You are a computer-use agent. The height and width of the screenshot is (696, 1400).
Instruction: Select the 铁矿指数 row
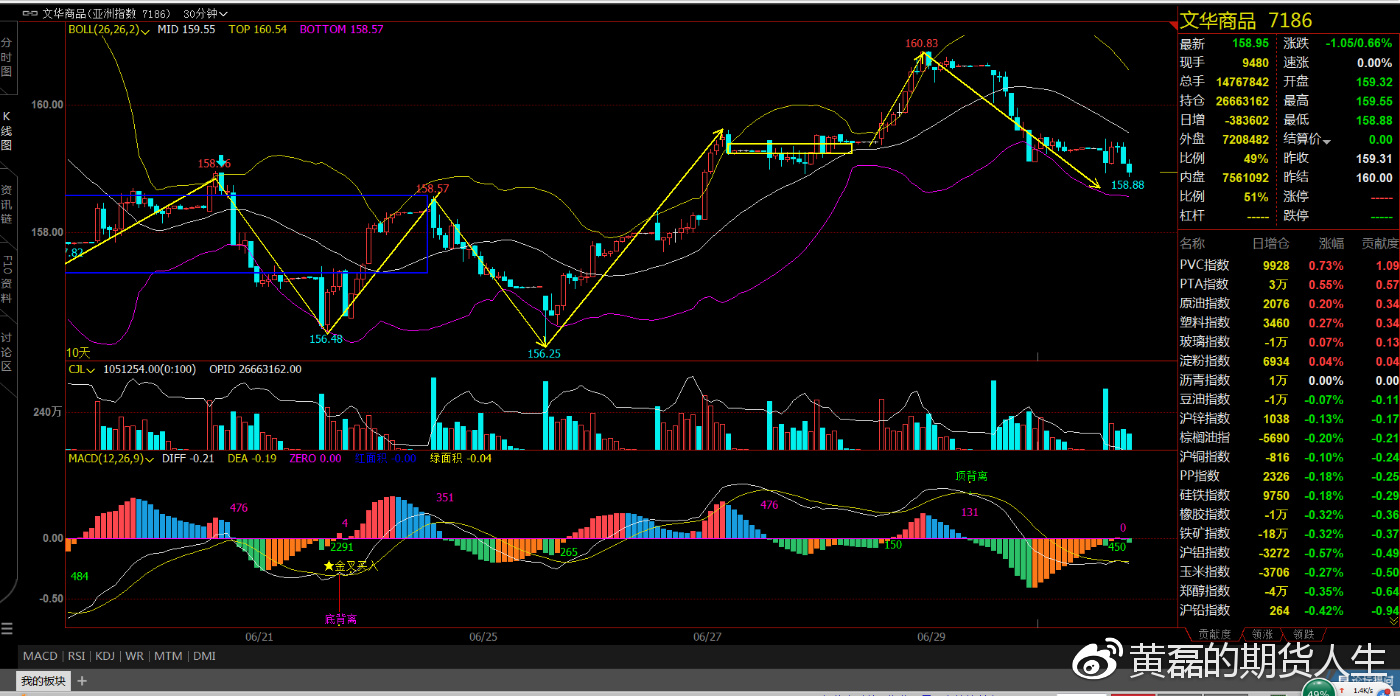(1289, 534)
